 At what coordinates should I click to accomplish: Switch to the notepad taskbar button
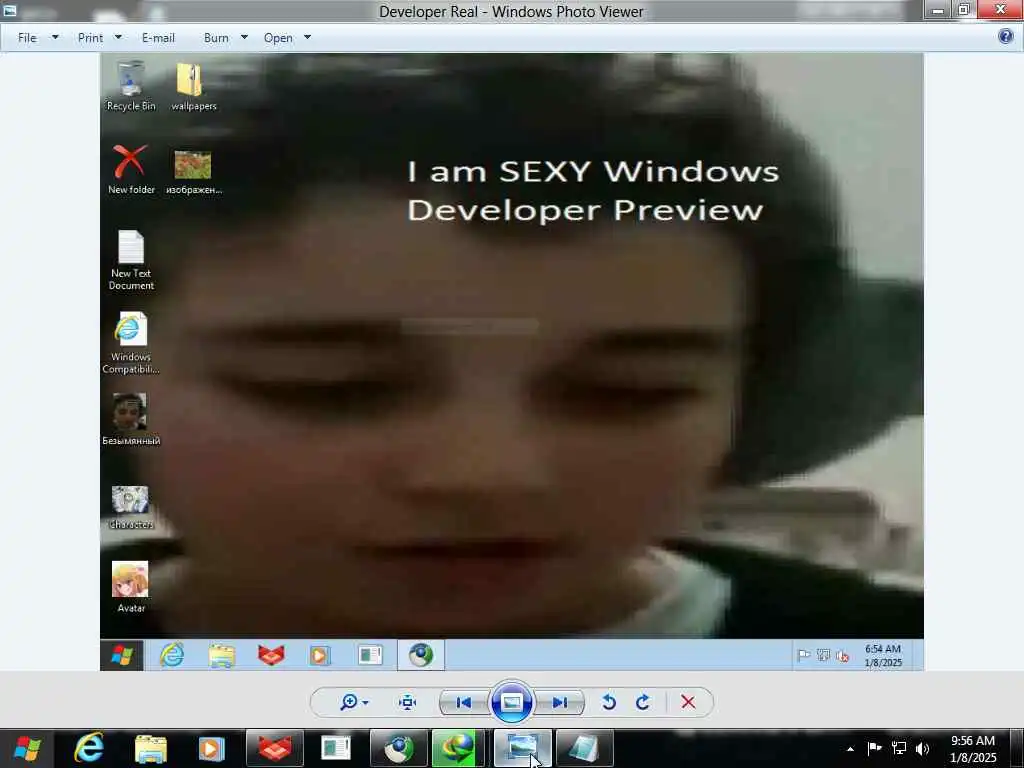[584, 748]
